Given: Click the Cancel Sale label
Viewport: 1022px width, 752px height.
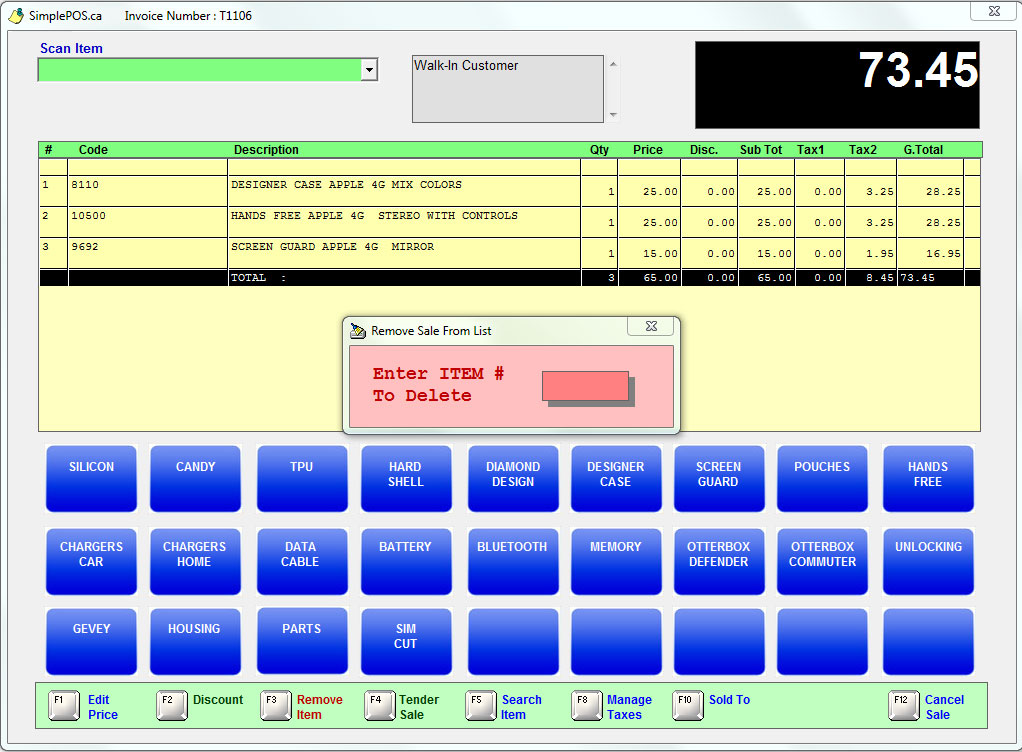Looking at the screenshot, I should point(944,707).
